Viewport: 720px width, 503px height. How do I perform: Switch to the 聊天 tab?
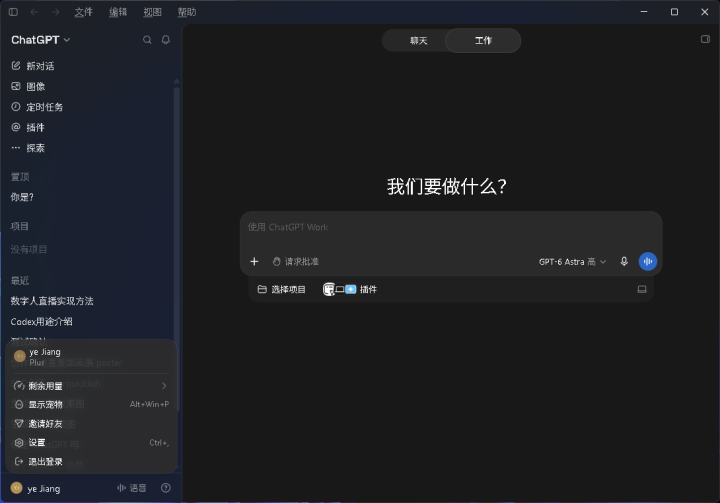pos(418,40)
